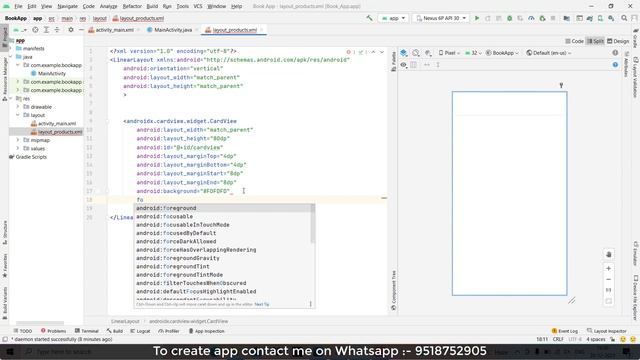Open the Profile app gauge icon

point(531,18)
